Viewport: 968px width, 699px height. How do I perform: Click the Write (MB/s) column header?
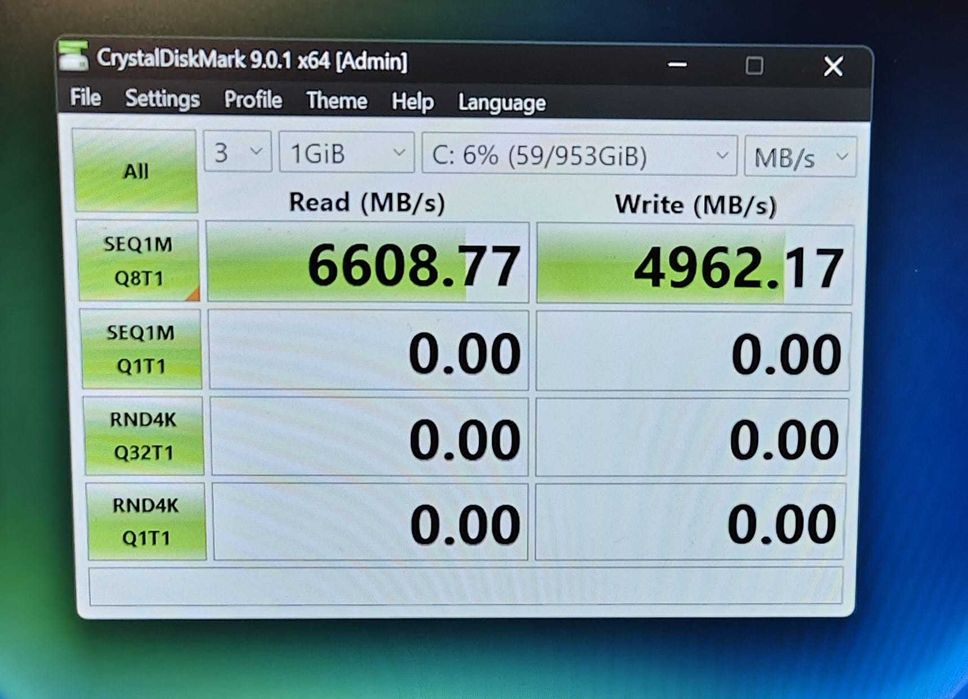coord(695,204)
